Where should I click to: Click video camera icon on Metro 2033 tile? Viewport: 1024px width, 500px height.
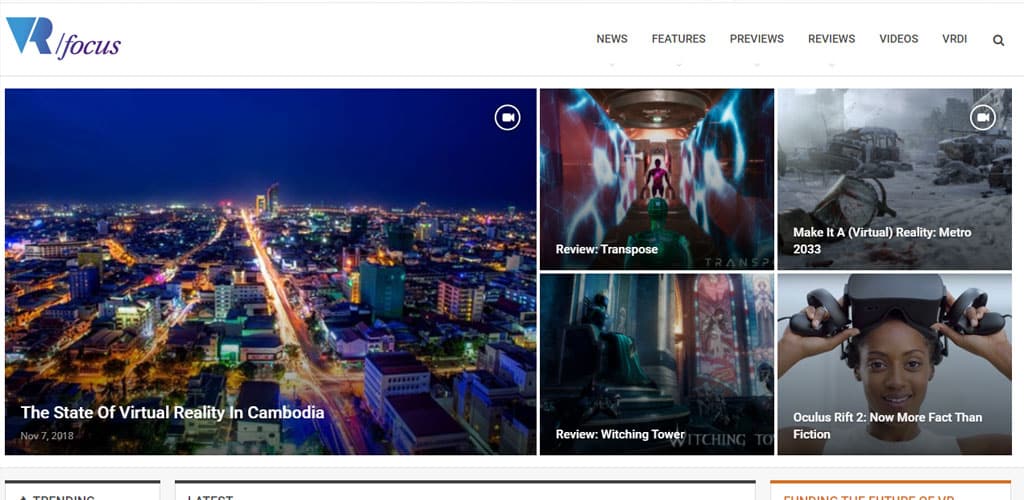(x=983, y=117)
